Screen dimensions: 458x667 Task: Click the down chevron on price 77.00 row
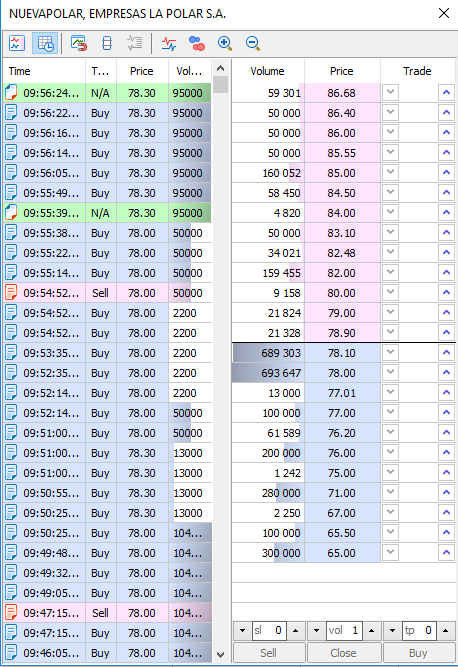coord(390,412)
